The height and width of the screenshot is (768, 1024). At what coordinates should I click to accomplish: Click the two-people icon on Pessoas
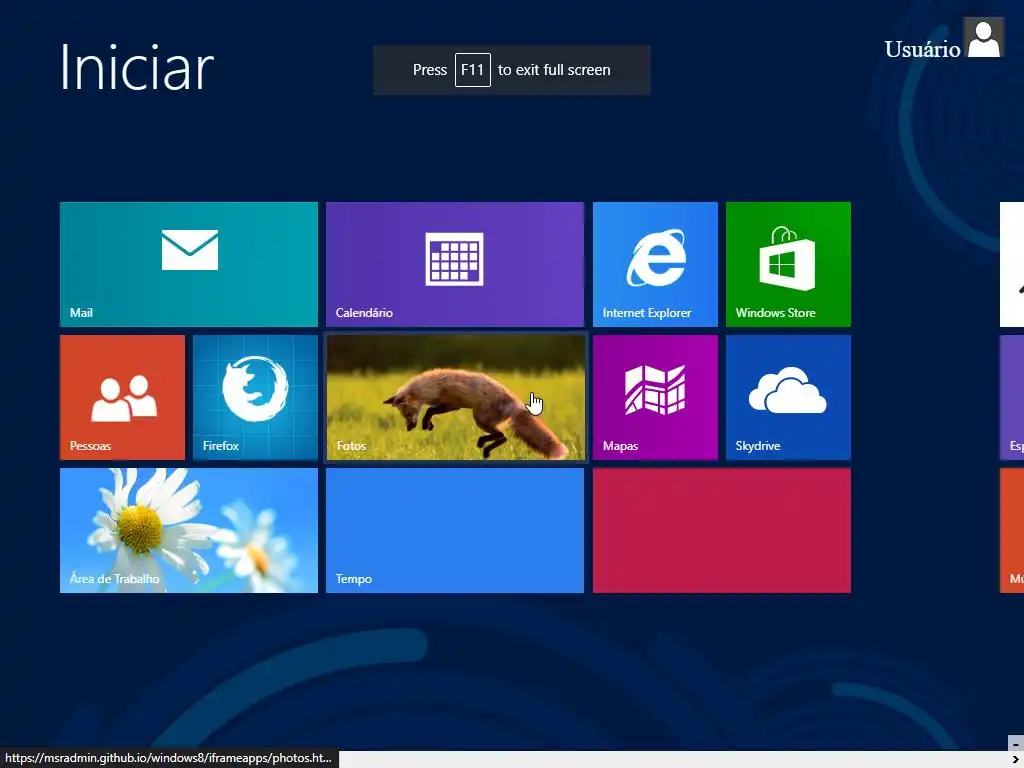tap(124, 398)
